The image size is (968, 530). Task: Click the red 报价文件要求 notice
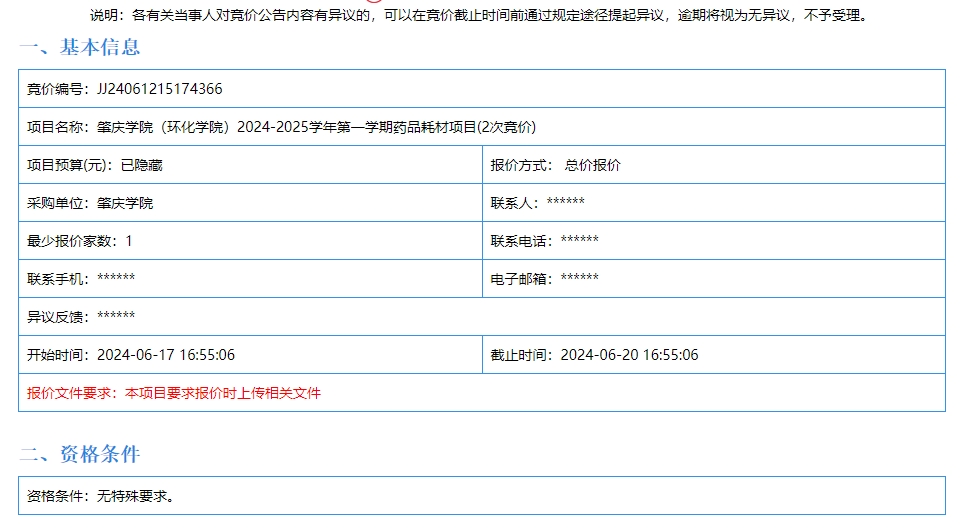click(x=174, y=393)
